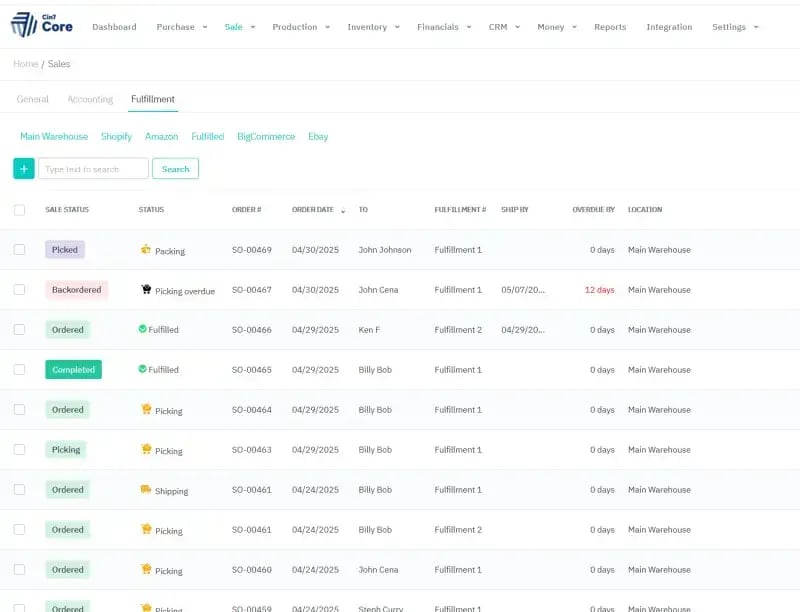Click the Picked sale status badge
This screenshot has width=800, height=612.
[65, 249]
